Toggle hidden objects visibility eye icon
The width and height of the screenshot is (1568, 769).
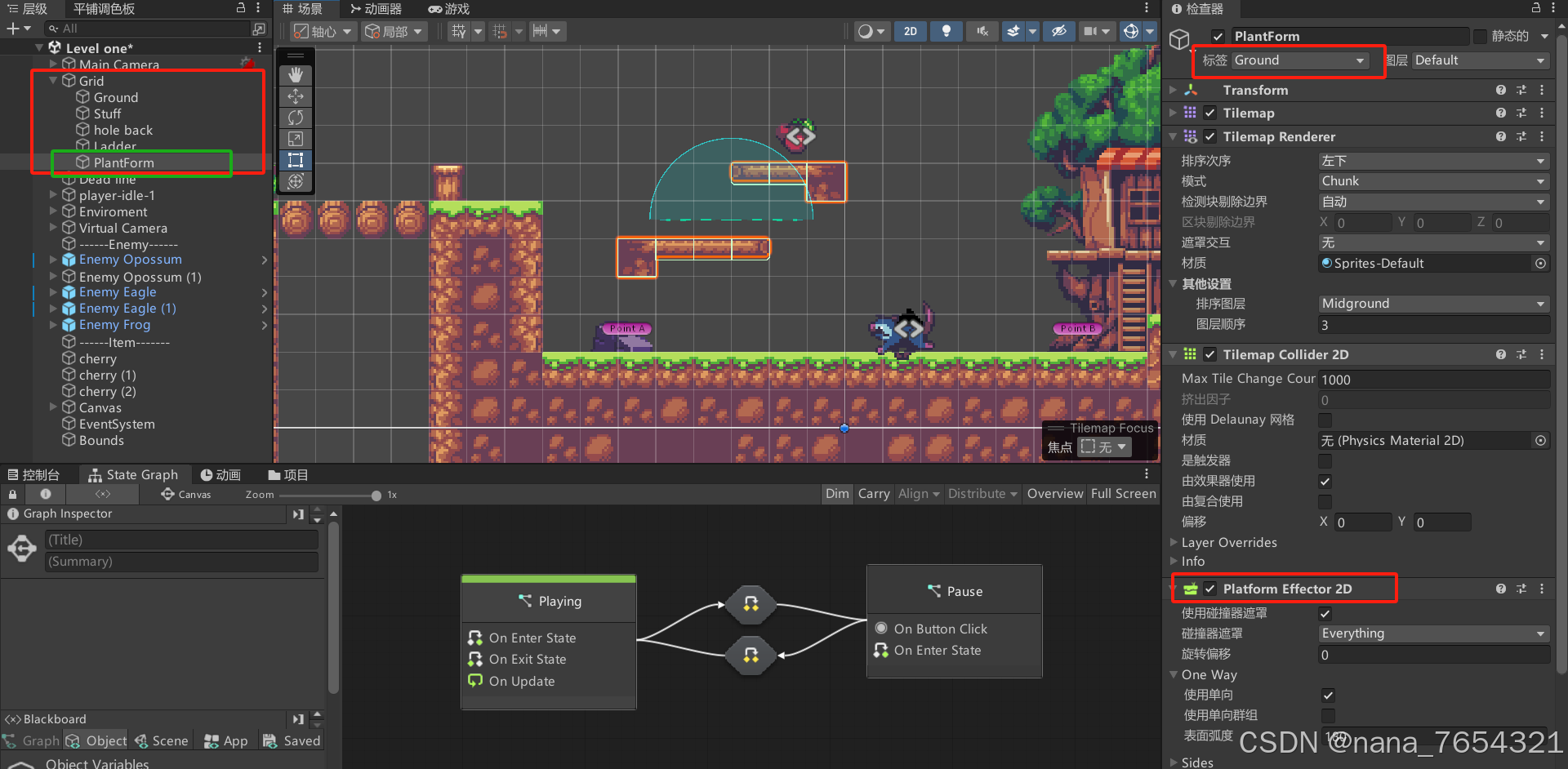(1059, 31)
